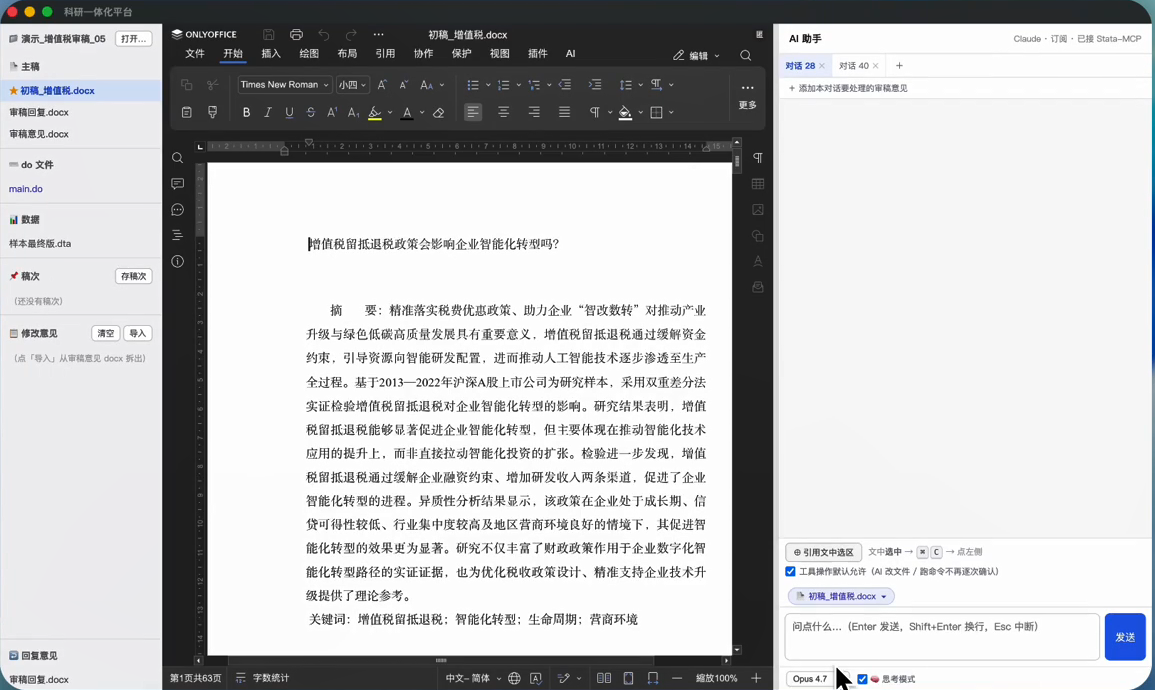Toggle strikethrough formatting
Image resolution: width=1155 pixels, height=690 pixels.
[x=310, y=113]
